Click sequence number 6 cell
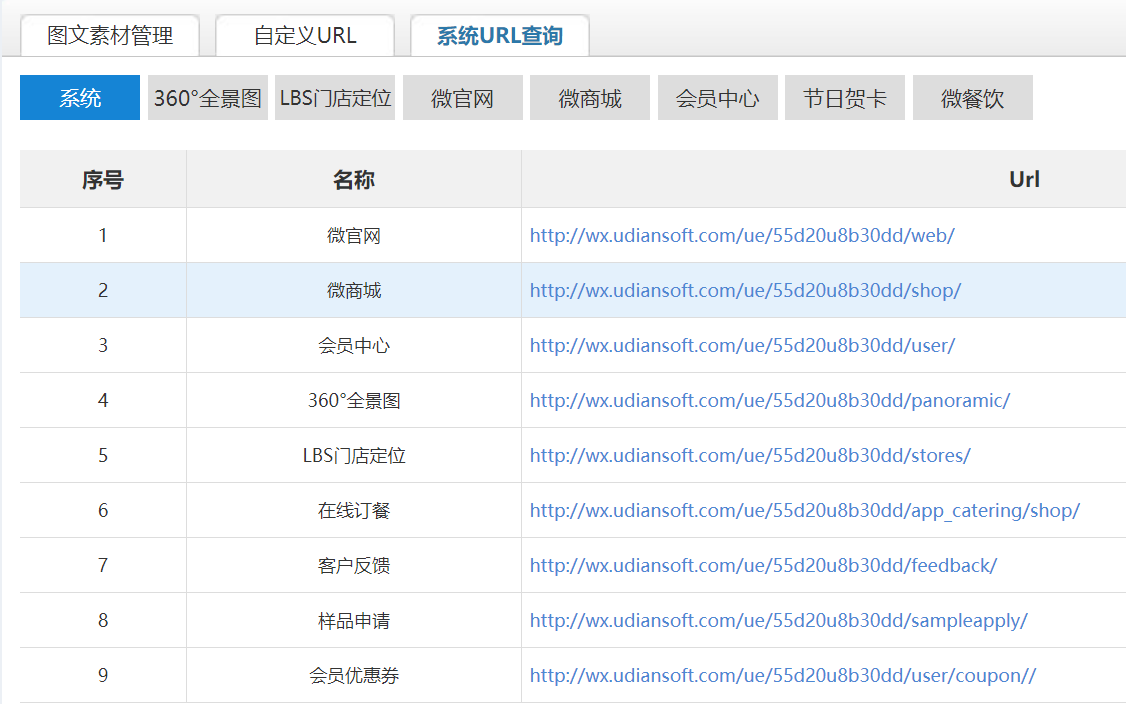 [103, 511]
